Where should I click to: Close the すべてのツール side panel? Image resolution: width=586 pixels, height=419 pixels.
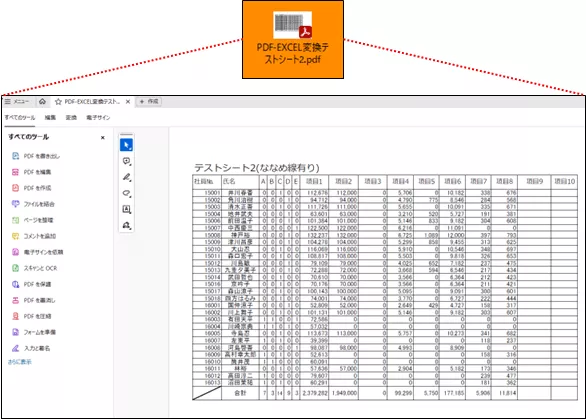103,138
